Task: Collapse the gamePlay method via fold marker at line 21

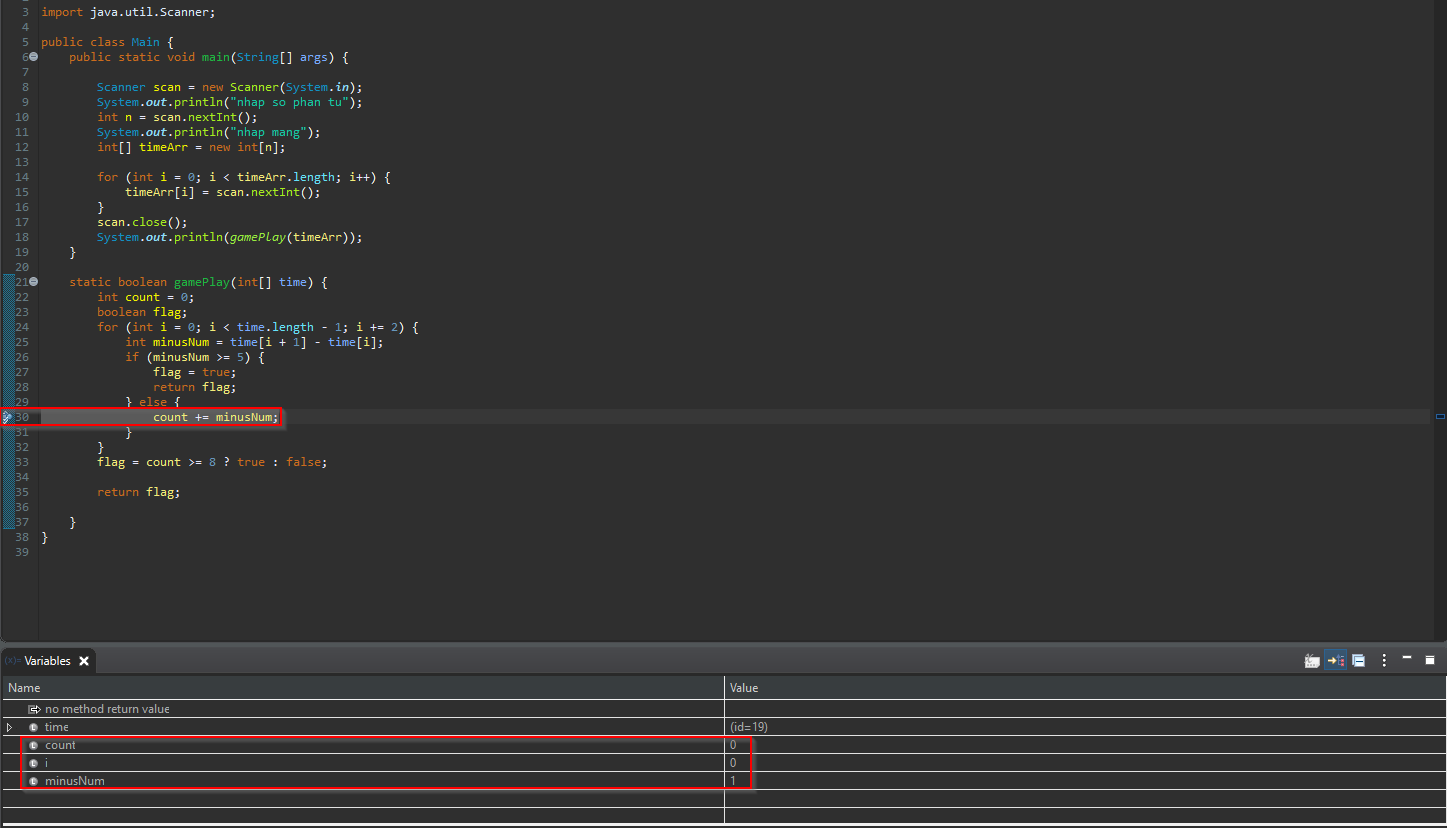Action: click(33, 281)
